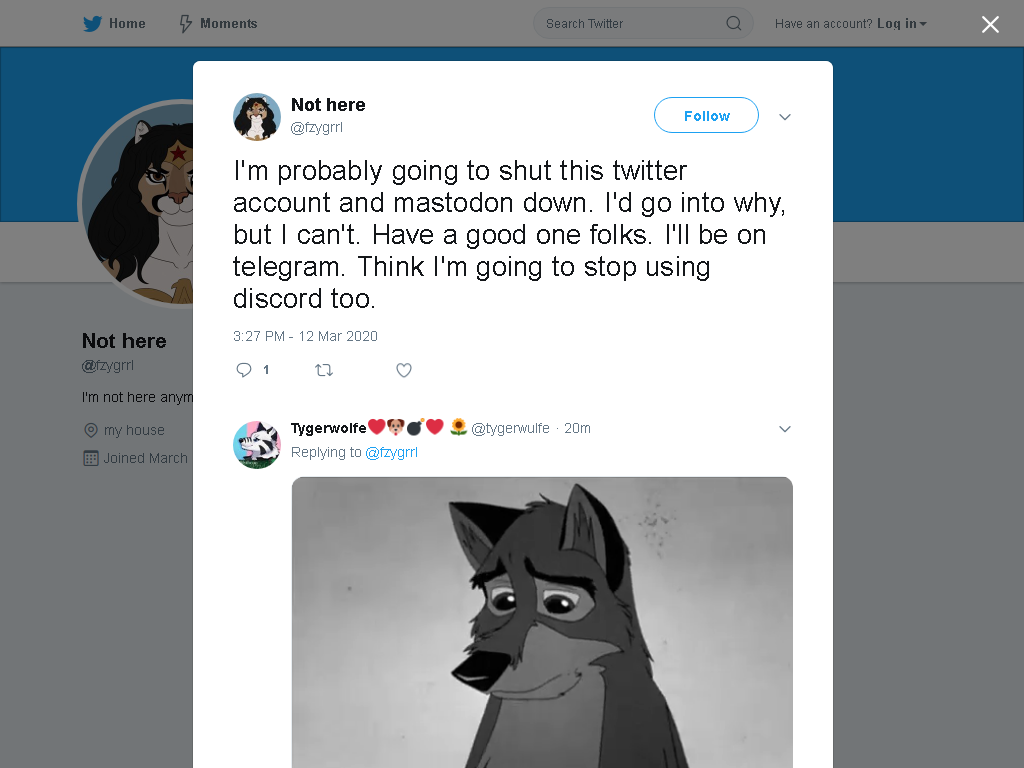This screenshot has height=768, width=1024.
Task: Reply using the speech bubble icon
Action: click(244, 370)
